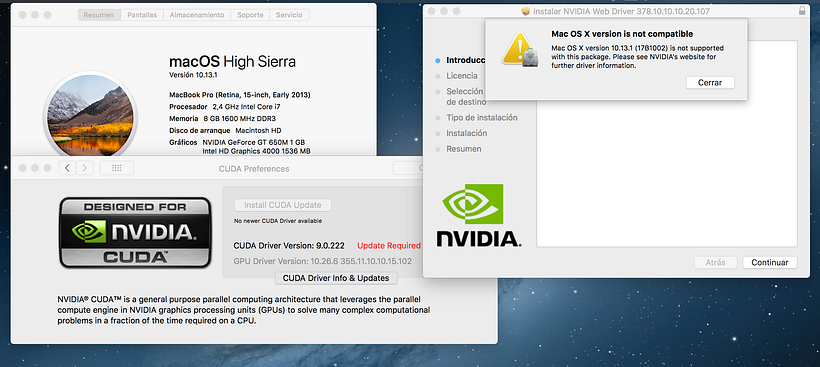The width and height of the screenshot is (820, 367).
Task: Click MacBook Pro (Retina, 15-inch, Early 2013) text
Action: pyautogui.click(x=240, y=95)
